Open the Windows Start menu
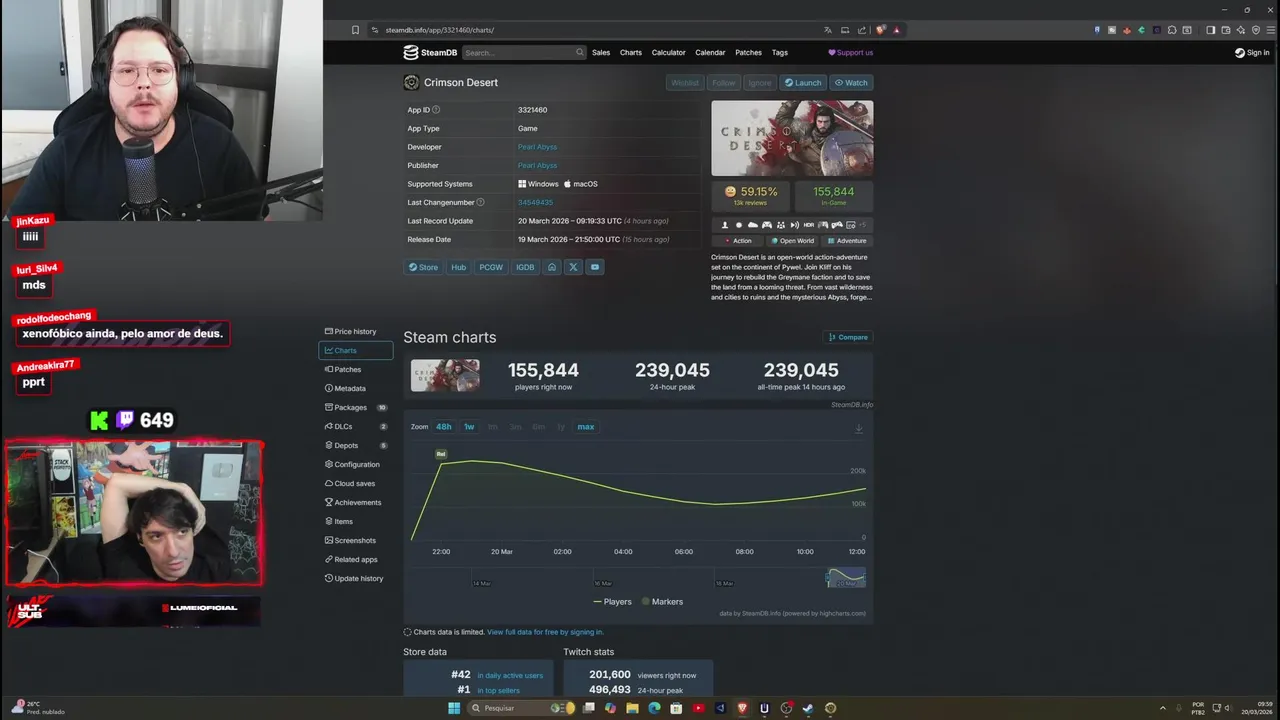This screenshot has width=1280, height=720. [454, 708]
